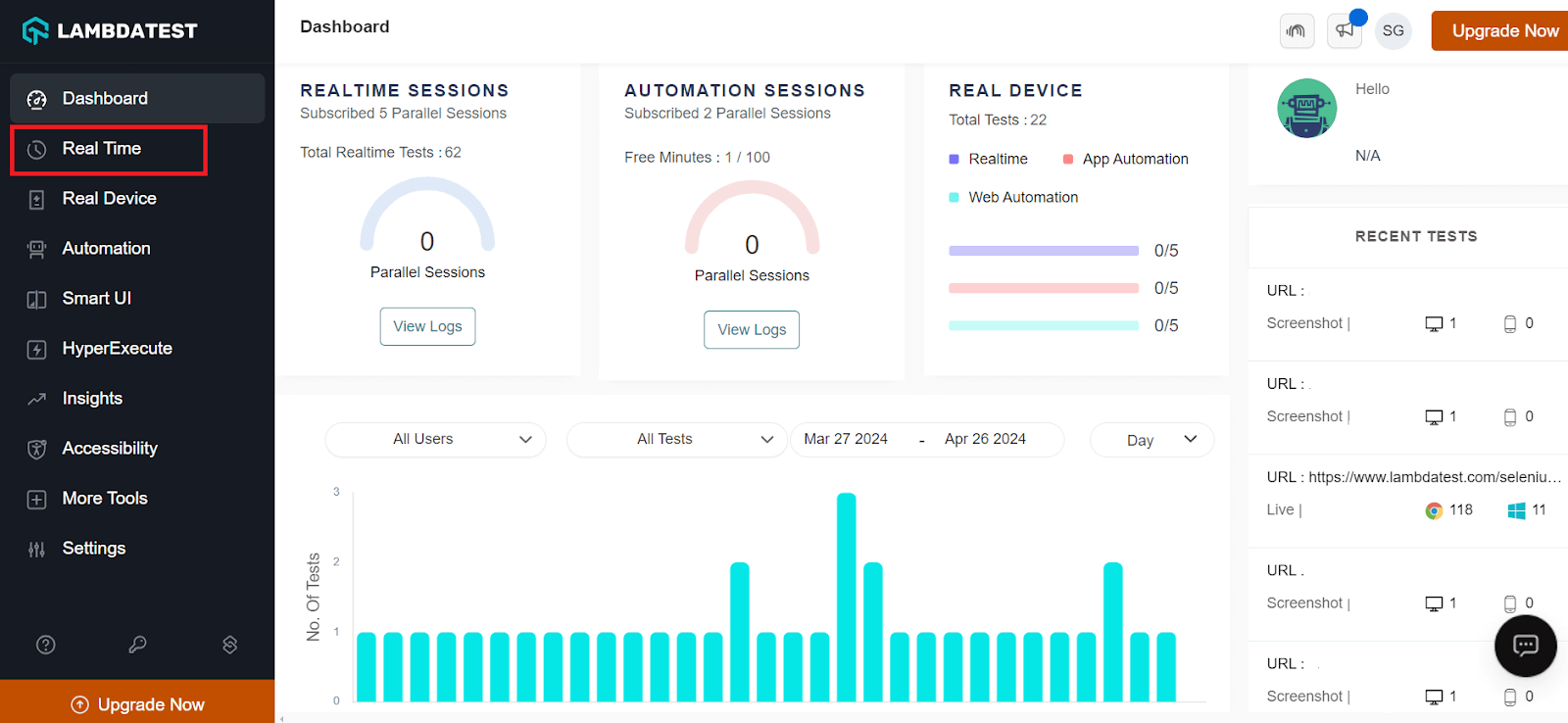Image resolution: width=1568 pixels, height=723 pixels.
Task: Click the App Automation pink usage bar
Action: 1044,288
